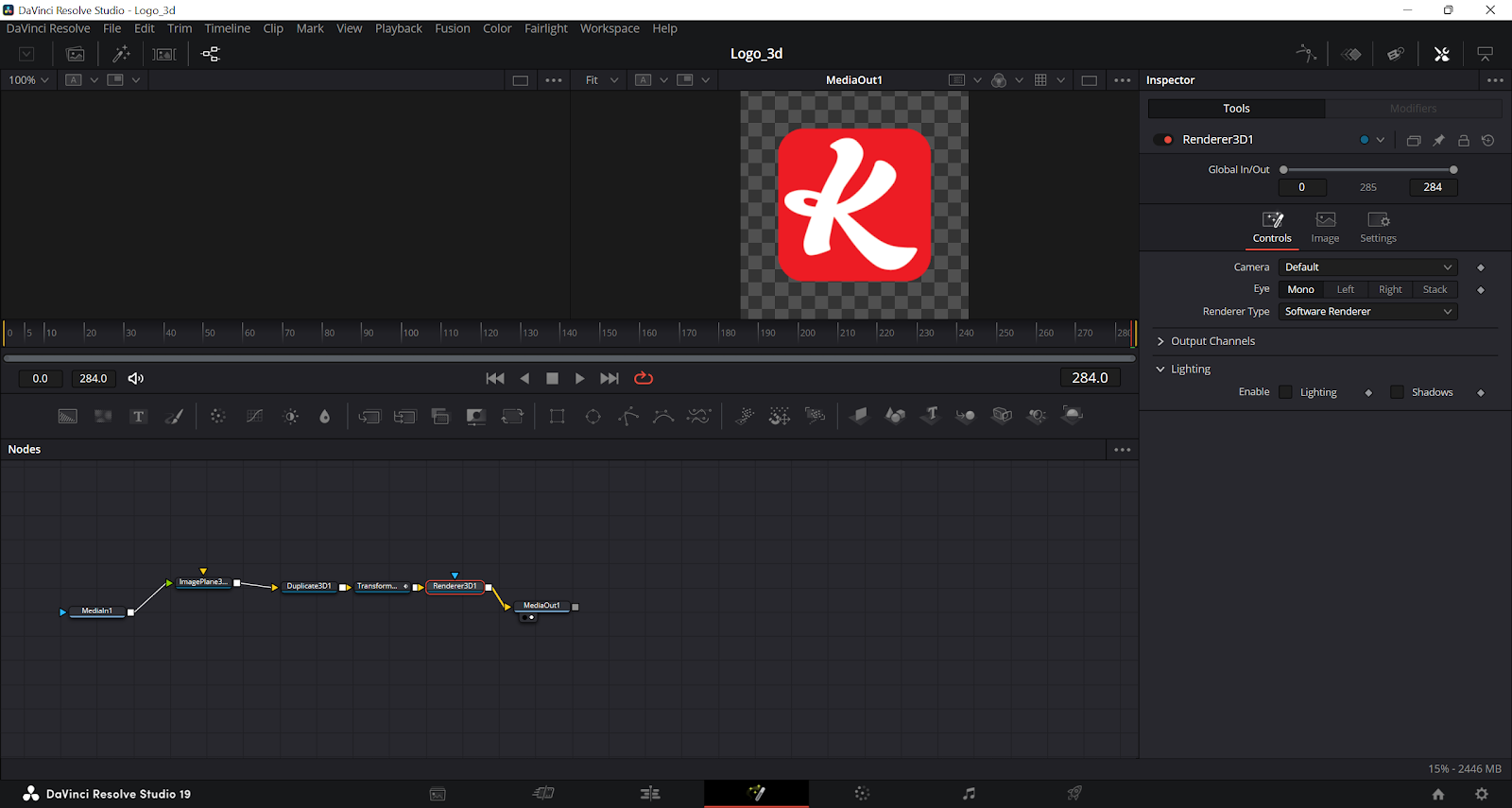This screenshot has height=808, width=1512.
Task: Select the Right eye option
Action: [1390, 289]
